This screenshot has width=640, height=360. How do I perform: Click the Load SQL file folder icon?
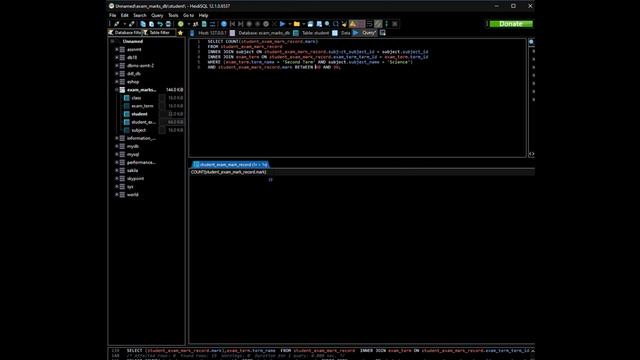pyautogui.click(x=297, y=24)
